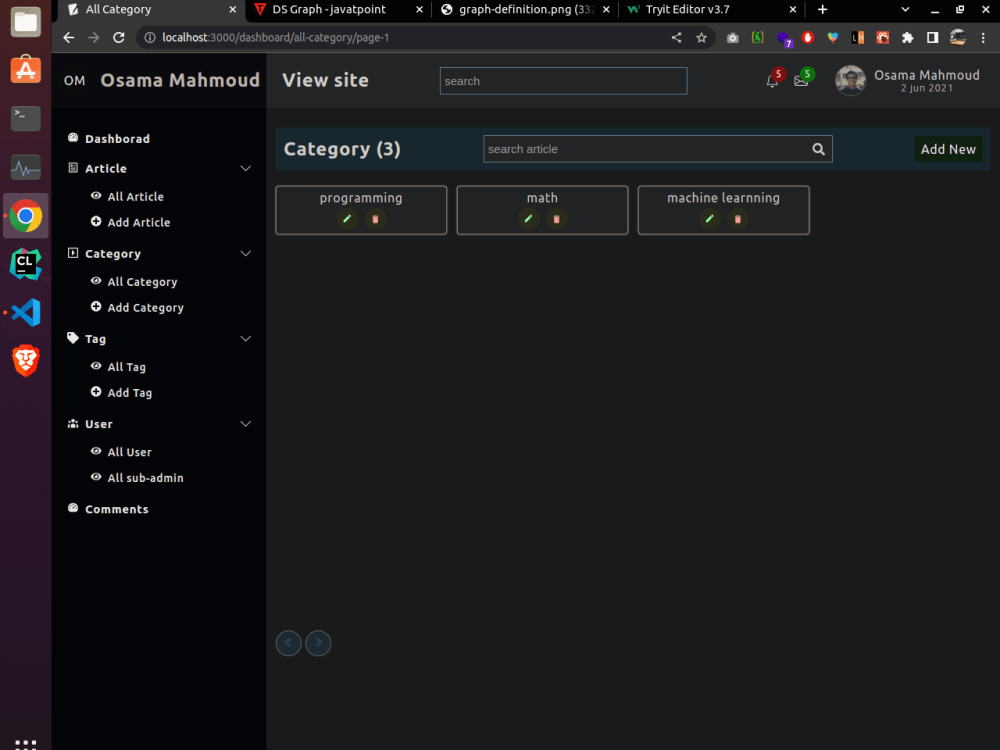Open CLion from the dock
Image resolution: width=1000 pixels, height=750 pixels.
26,264
